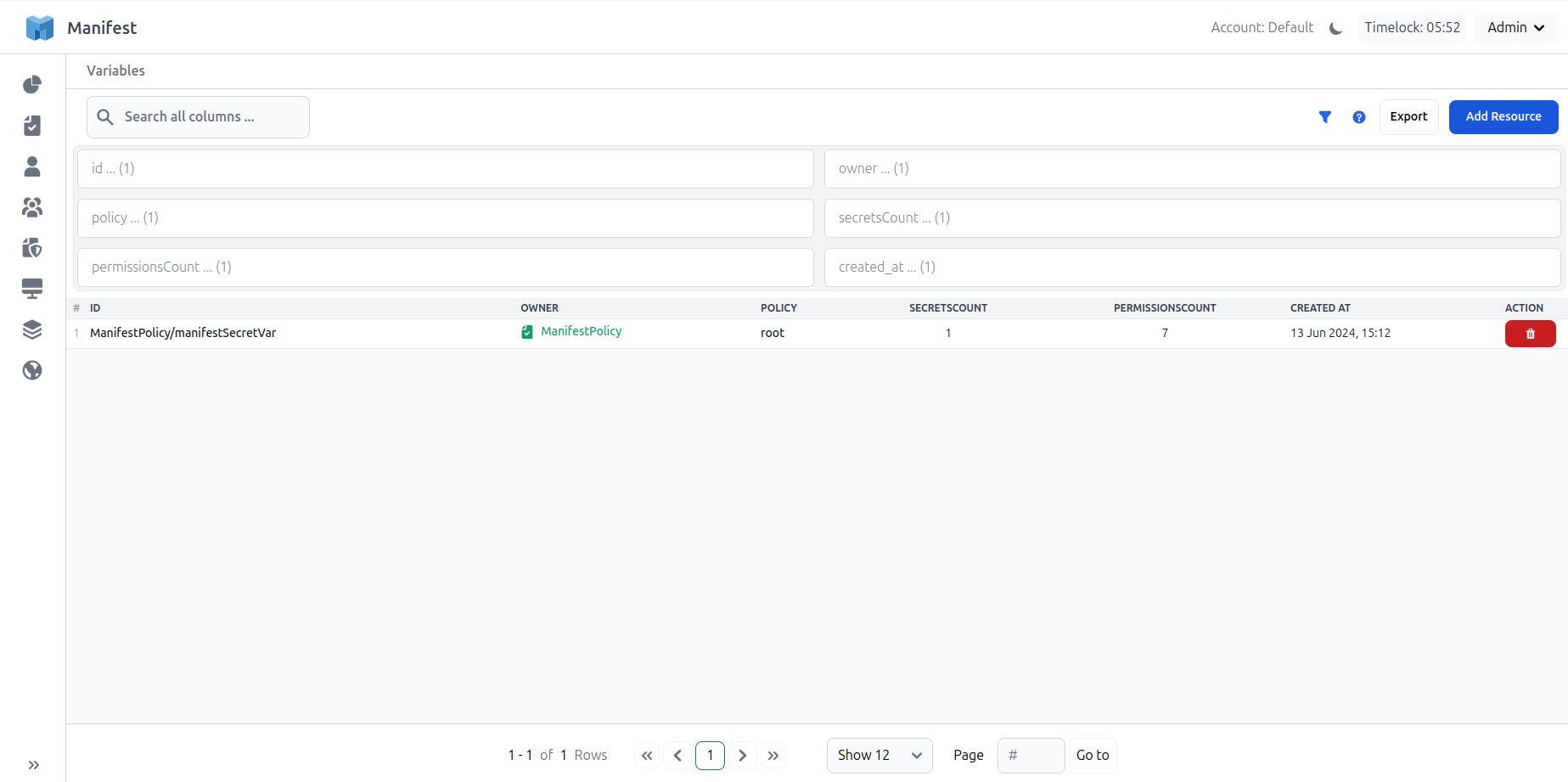The height and width of the screenshot is (782, 1568).
Task: Open the shield layers sidebar icon
Action: [x=32, y=248]
